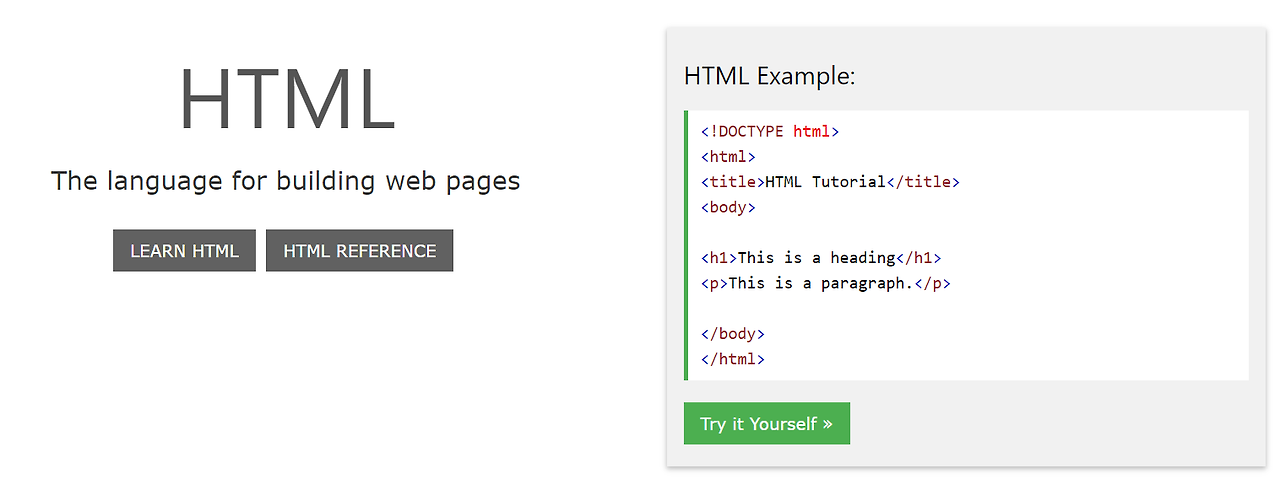Click the closing </html> tag line

(733, 359)
